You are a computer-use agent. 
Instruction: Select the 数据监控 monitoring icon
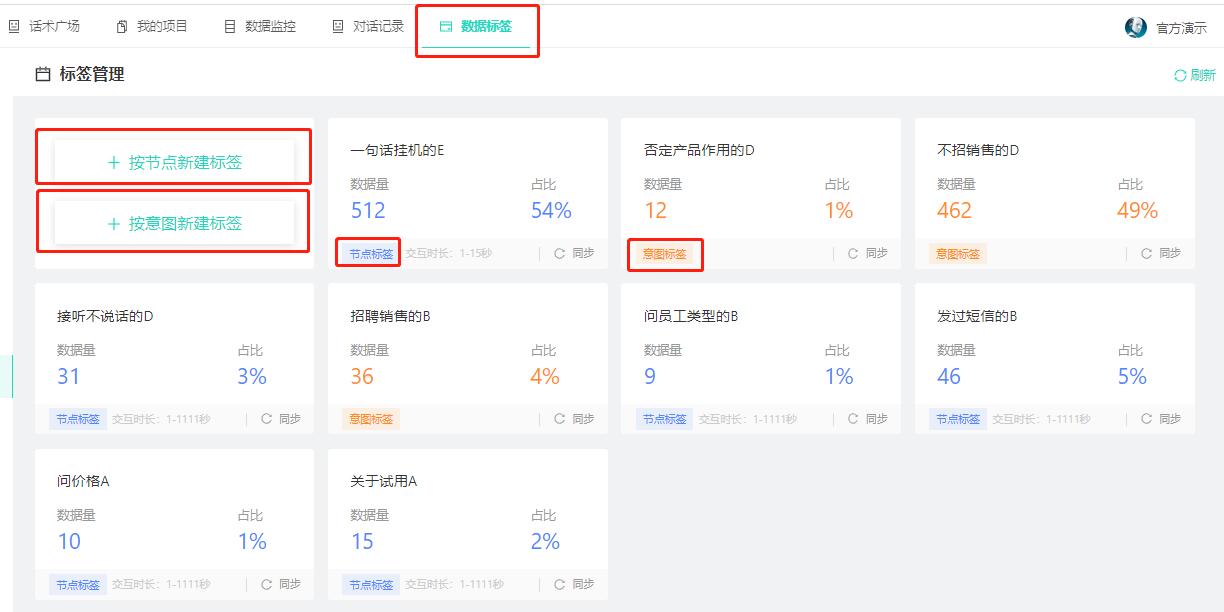(228, 25)
